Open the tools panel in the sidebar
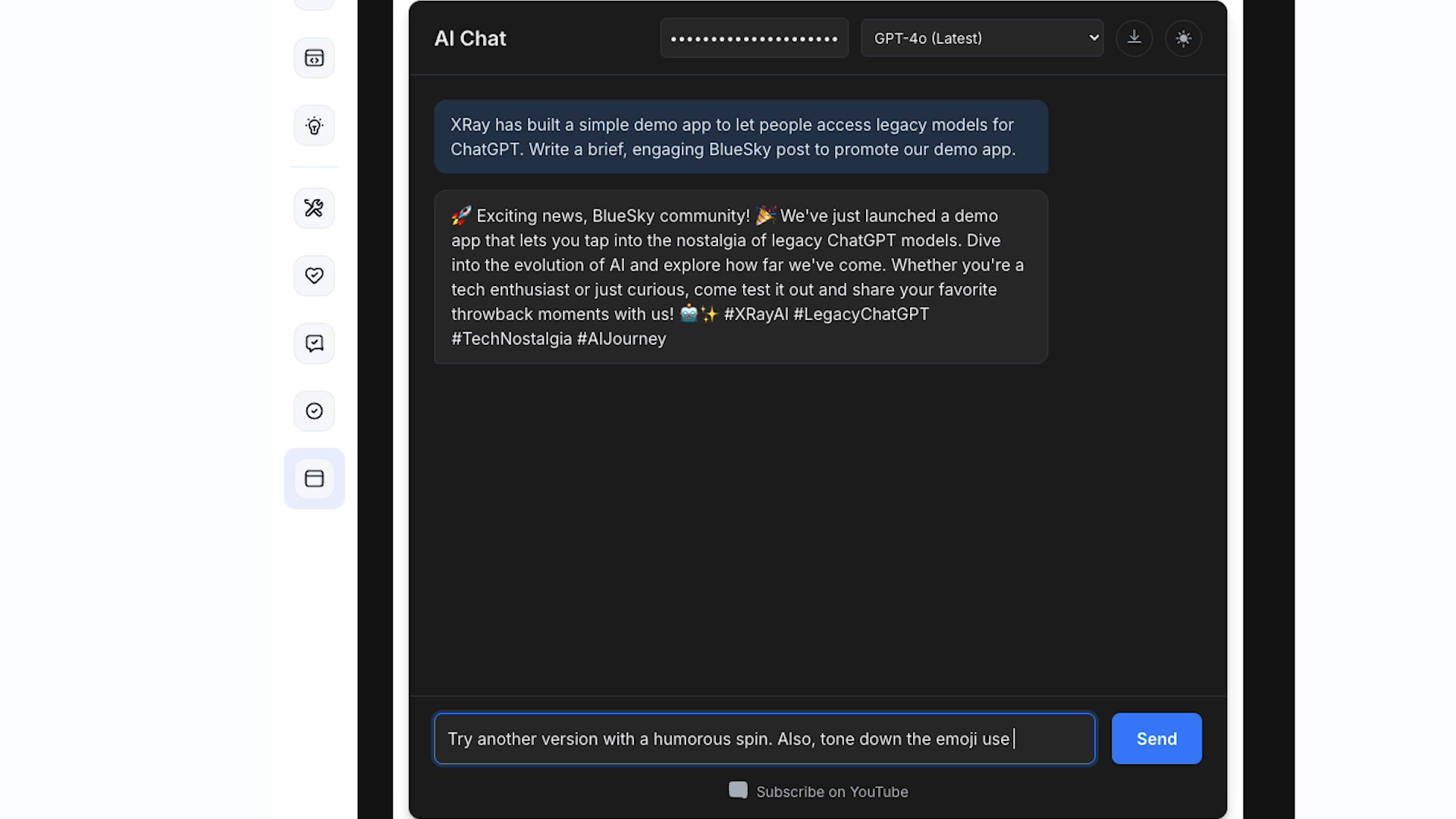The height and width of the screenshot is (819, 1456). point(313,208)
